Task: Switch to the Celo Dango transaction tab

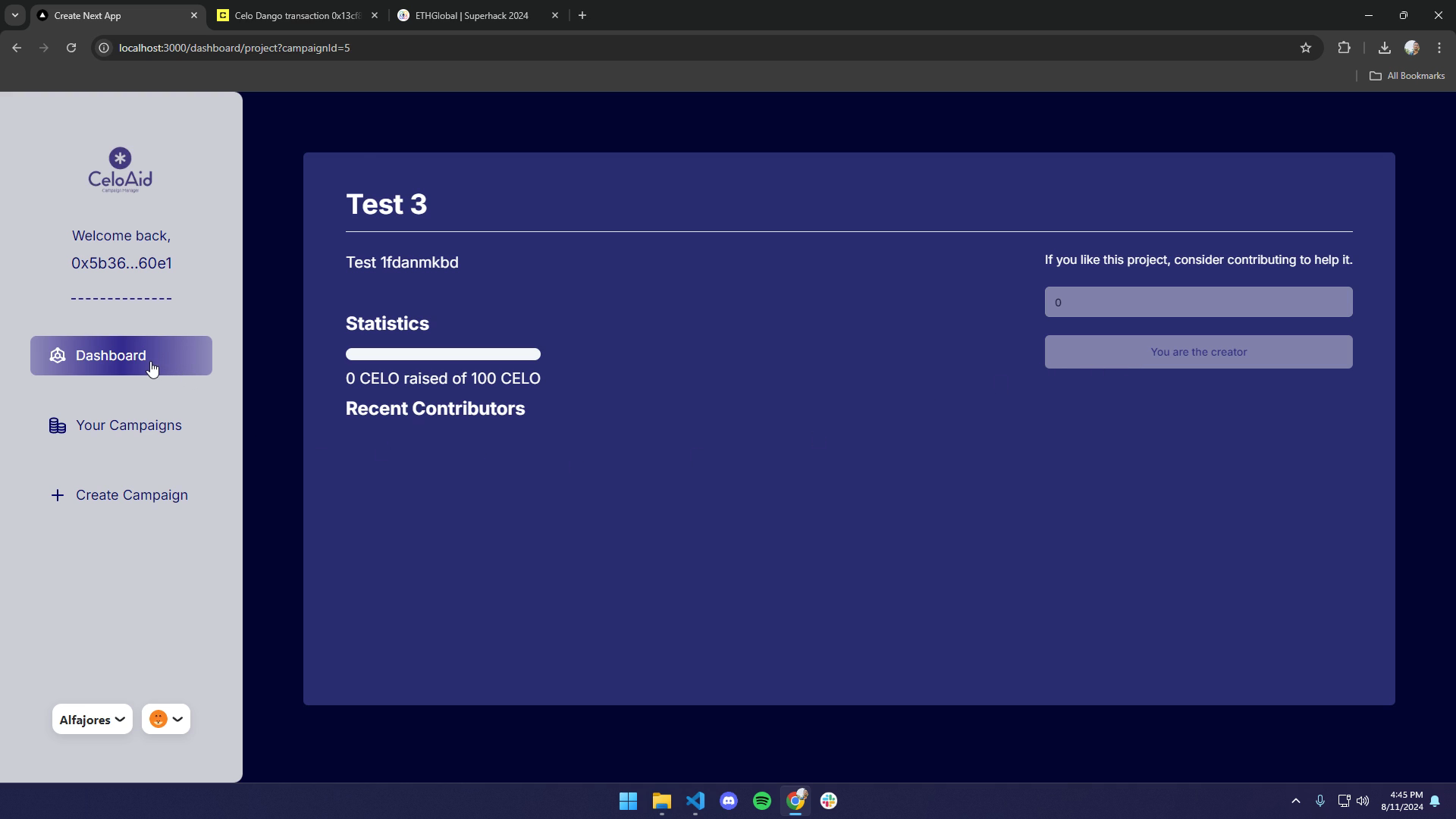Action: tap(297, 15)
